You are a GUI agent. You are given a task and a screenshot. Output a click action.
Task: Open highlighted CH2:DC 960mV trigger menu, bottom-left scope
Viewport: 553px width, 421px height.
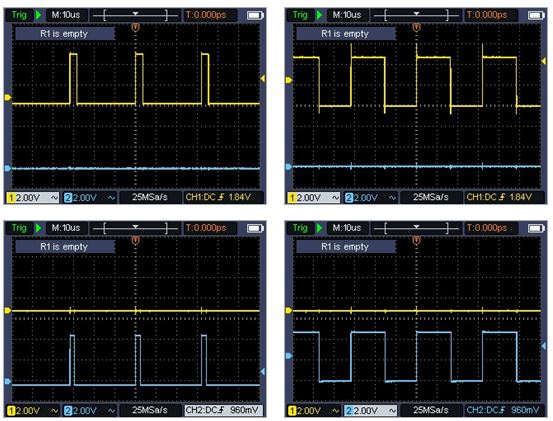pyautogui.click(x=224, y=410)
